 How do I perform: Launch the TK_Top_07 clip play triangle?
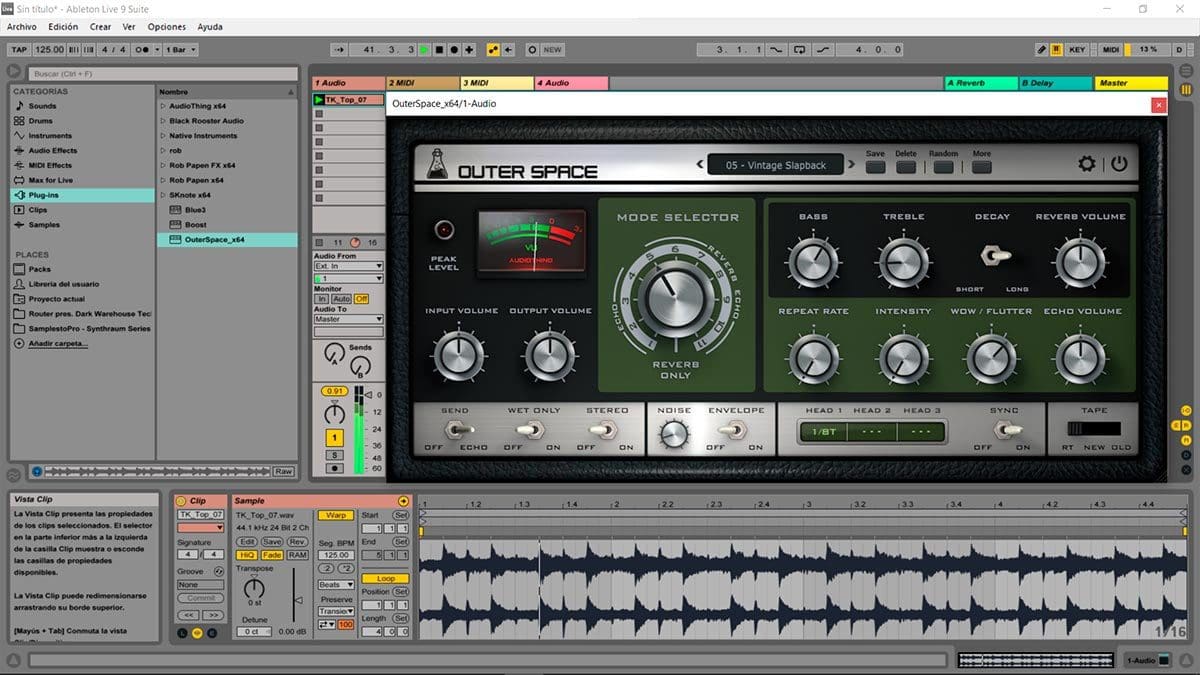coord(319,100)
